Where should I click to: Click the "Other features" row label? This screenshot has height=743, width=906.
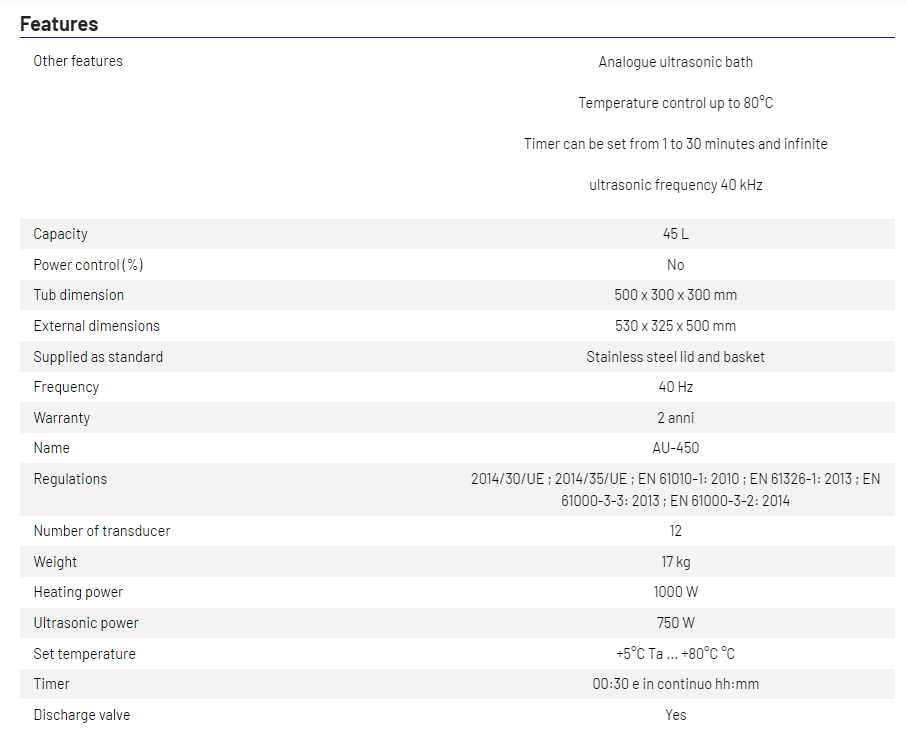(78, 61)
